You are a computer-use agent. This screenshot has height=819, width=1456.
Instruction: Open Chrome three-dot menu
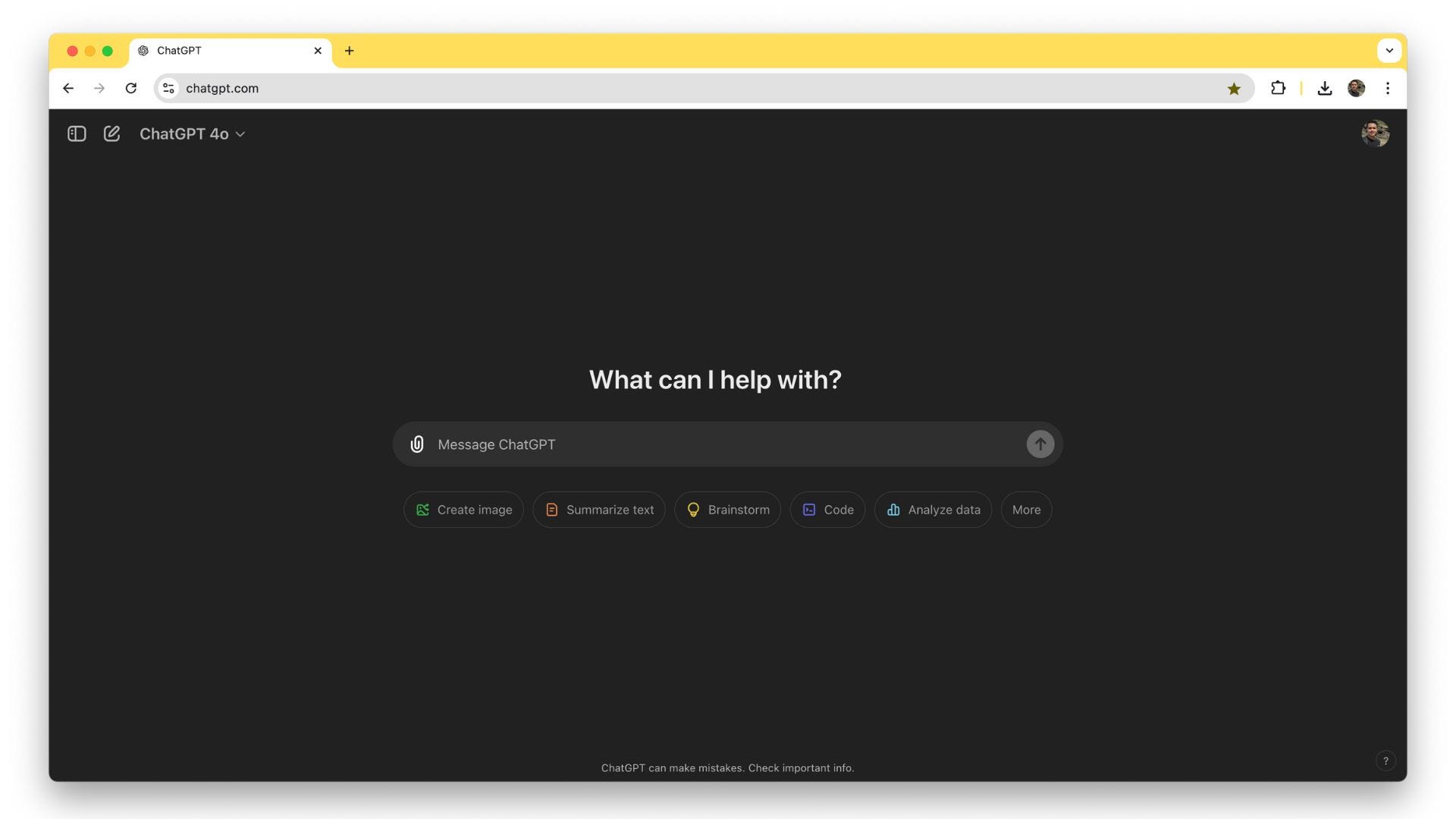(1388, 89)
